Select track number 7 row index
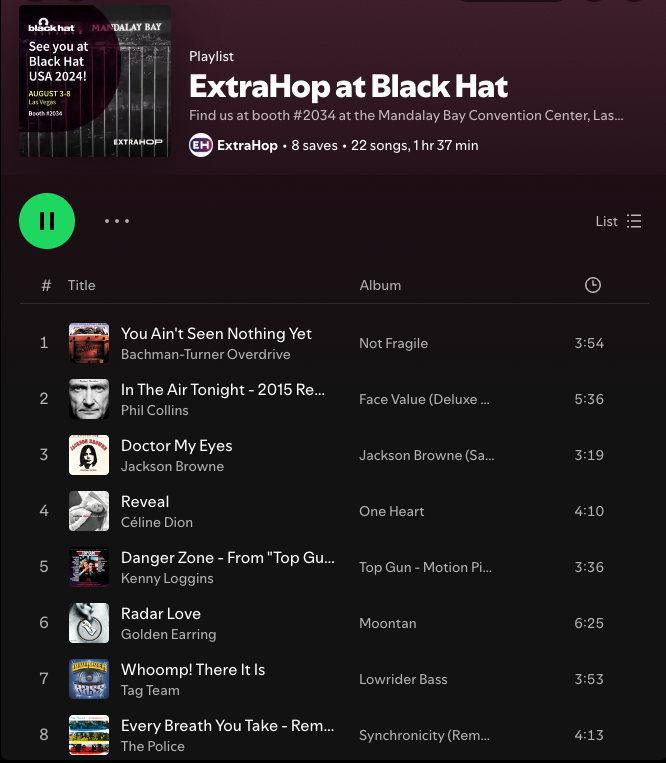The image size is (666, 763). (x=44, y=679)
